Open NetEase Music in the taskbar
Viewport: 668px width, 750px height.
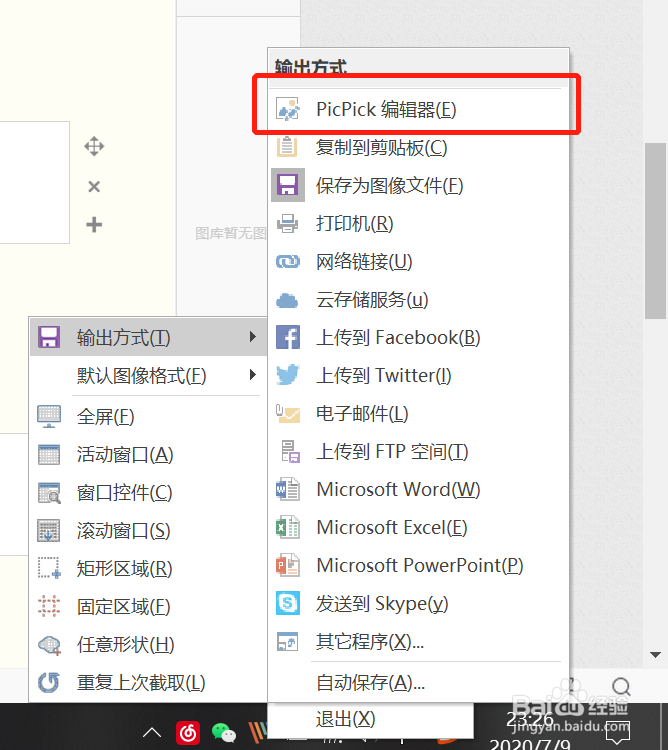[188, 733]
